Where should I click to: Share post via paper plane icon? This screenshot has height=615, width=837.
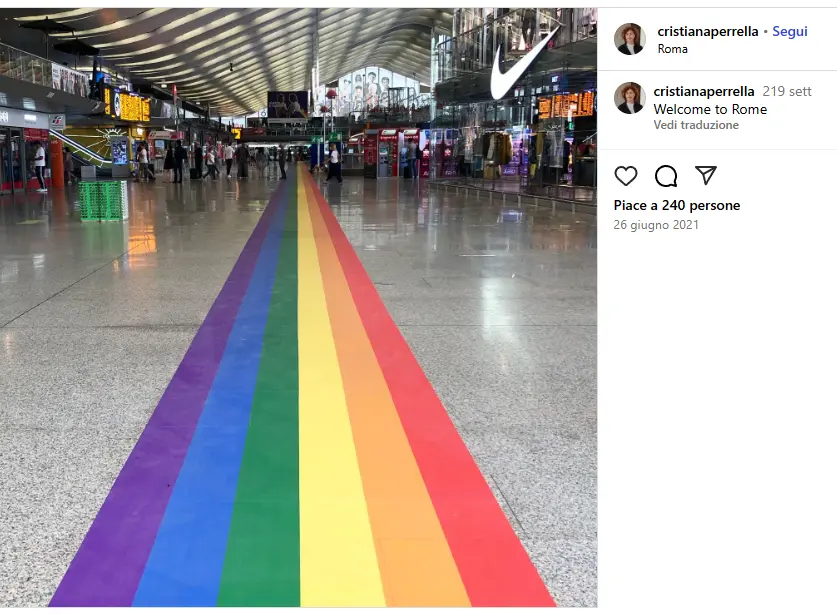coord(705,175)
